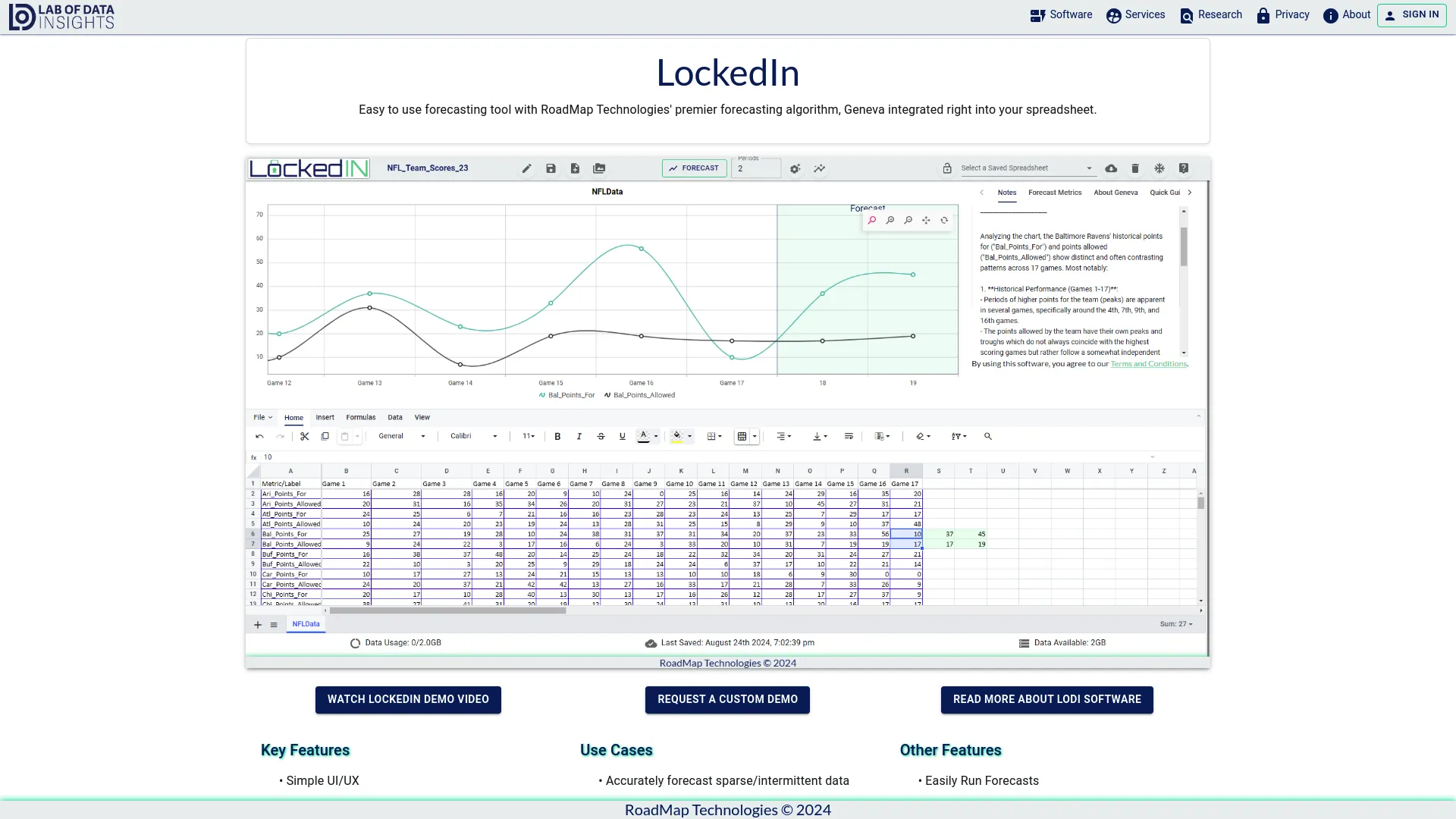
Task: Open the Sum: 27 dropdown in status bar
Action: [1176, 625]
